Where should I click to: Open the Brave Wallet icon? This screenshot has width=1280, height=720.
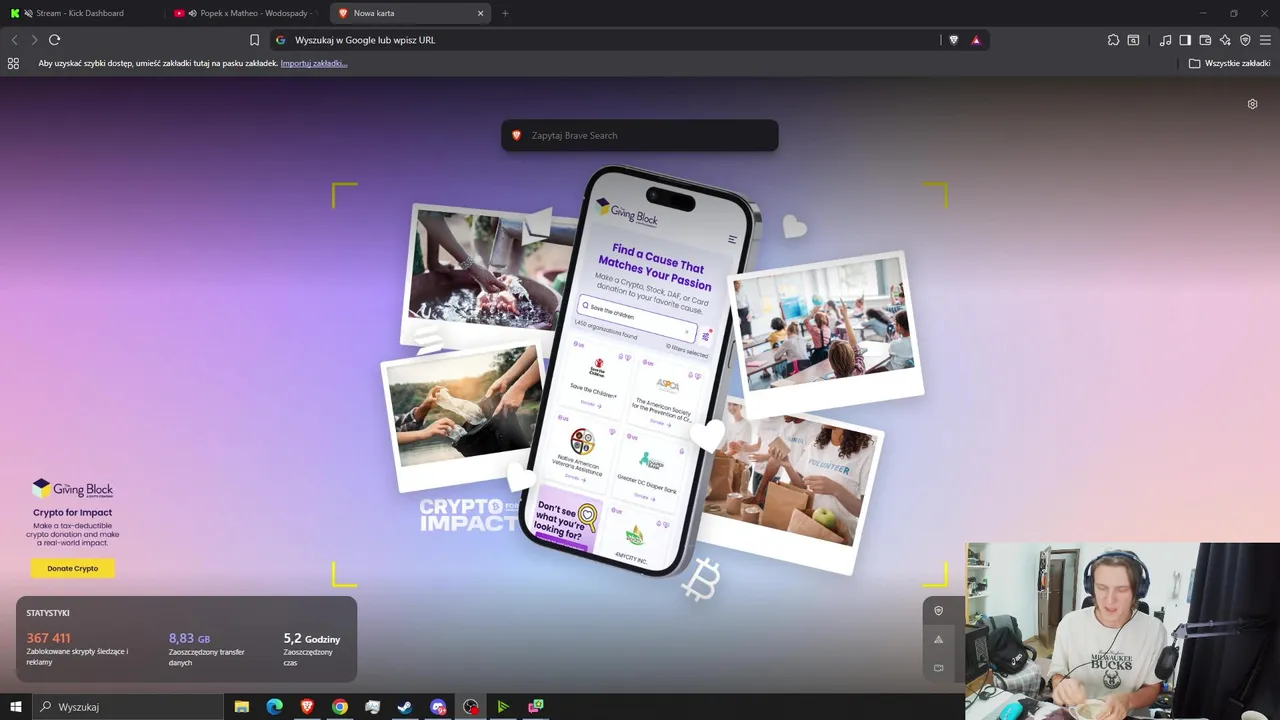[1205, 40]
